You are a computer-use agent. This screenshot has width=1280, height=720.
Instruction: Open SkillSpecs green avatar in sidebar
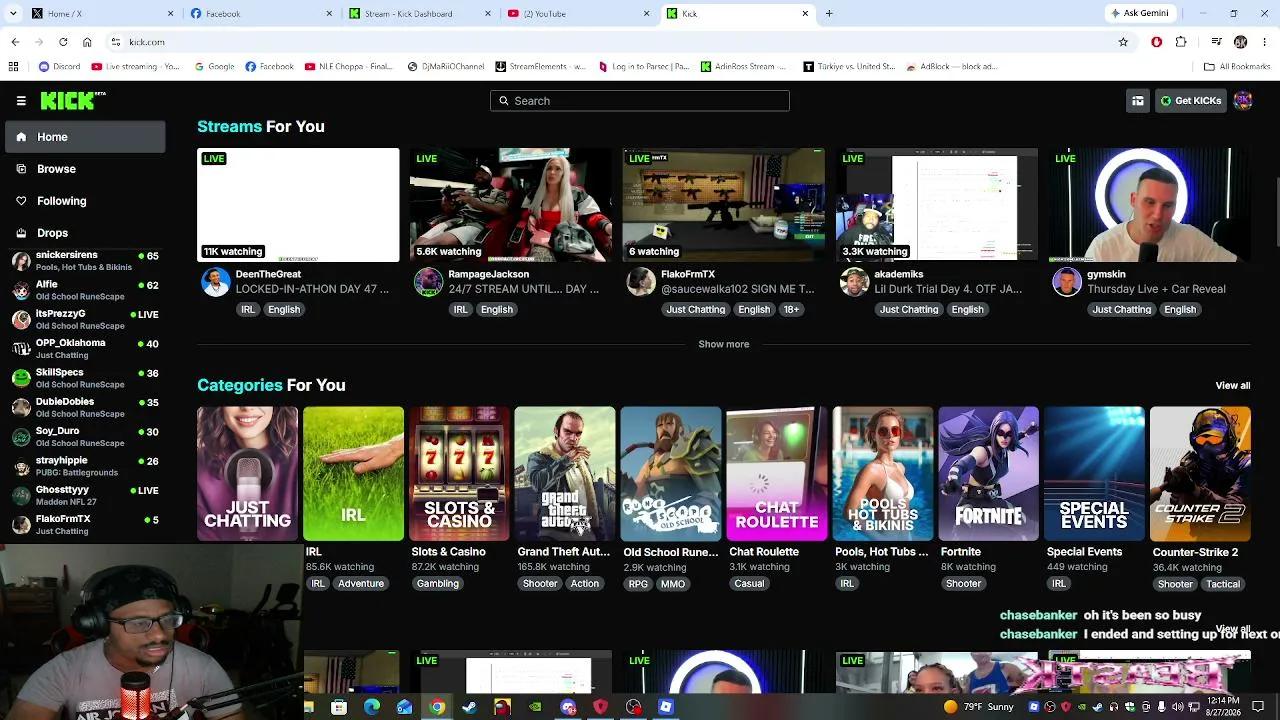pyautogui.click(x=21, y=378)
